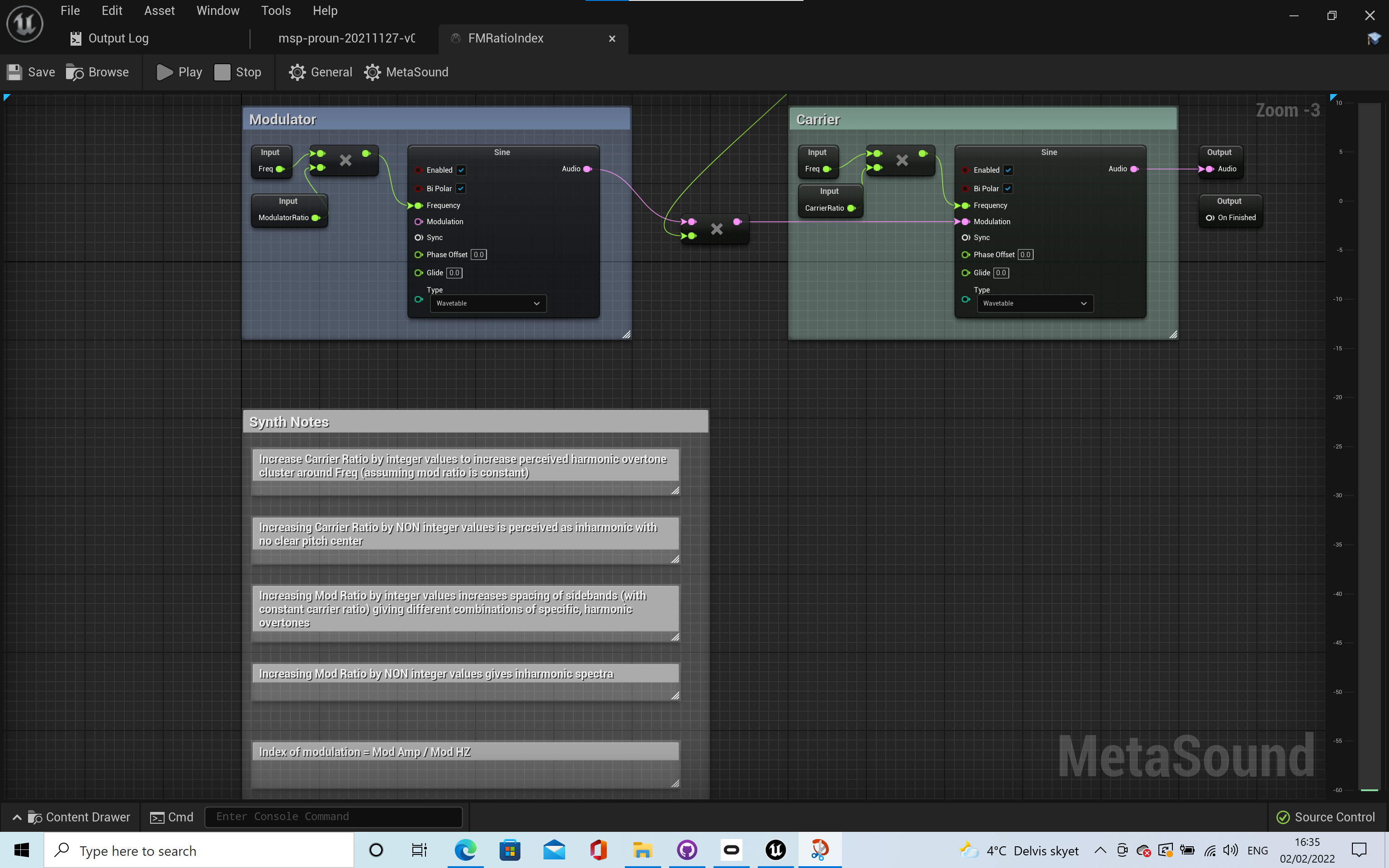Open the learning hub icon top right

[1374, 38]
